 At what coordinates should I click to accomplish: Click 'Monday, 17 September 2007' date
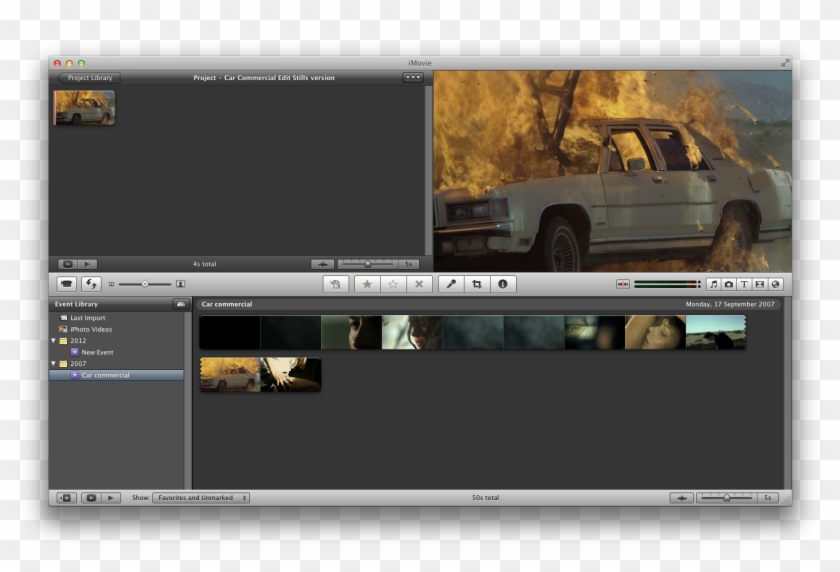730,304
